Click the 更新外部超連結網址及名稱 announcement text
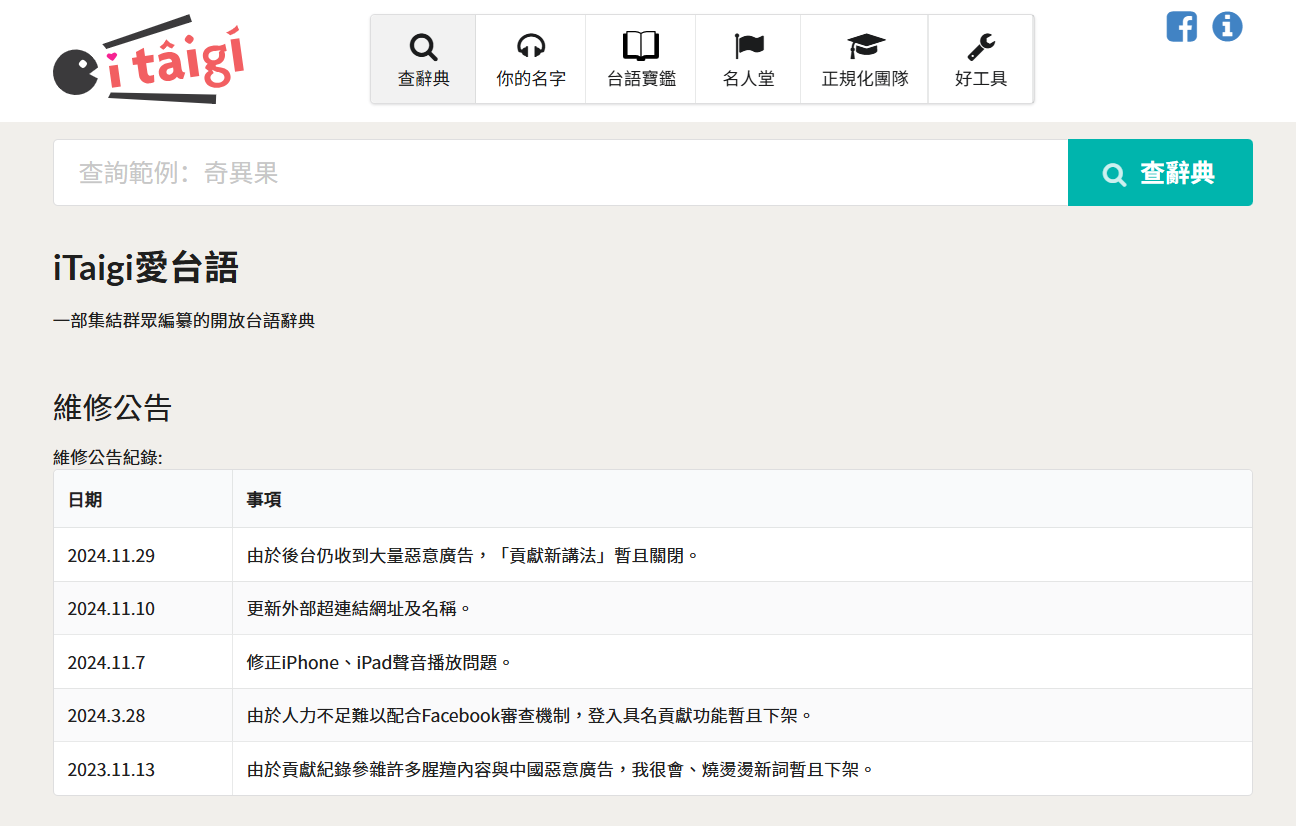 [358, 609]
